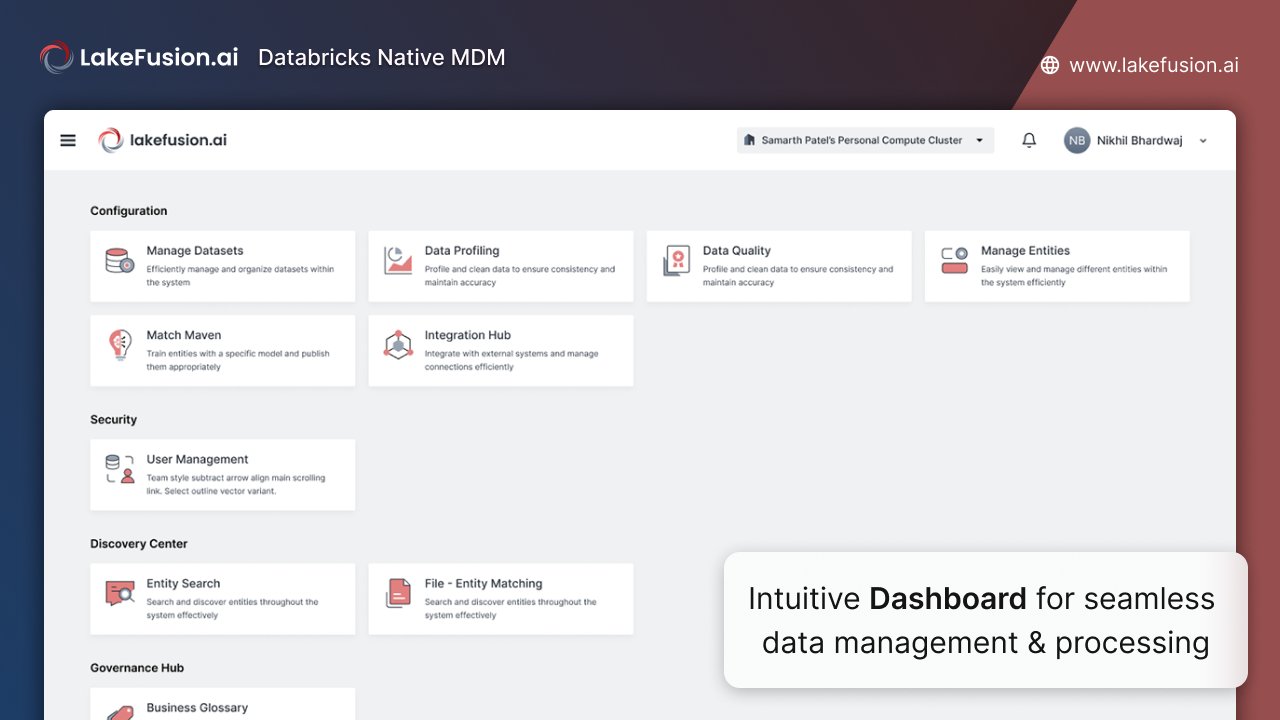The height and width of the screenshot is (720, 1280).
Task: Click the Data Quality certificate icon
Action: 676,261
